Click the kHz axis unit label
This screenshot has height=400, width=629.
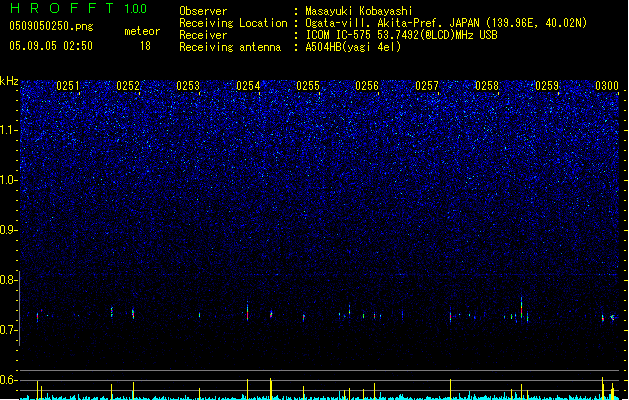(x=9, y=81)
